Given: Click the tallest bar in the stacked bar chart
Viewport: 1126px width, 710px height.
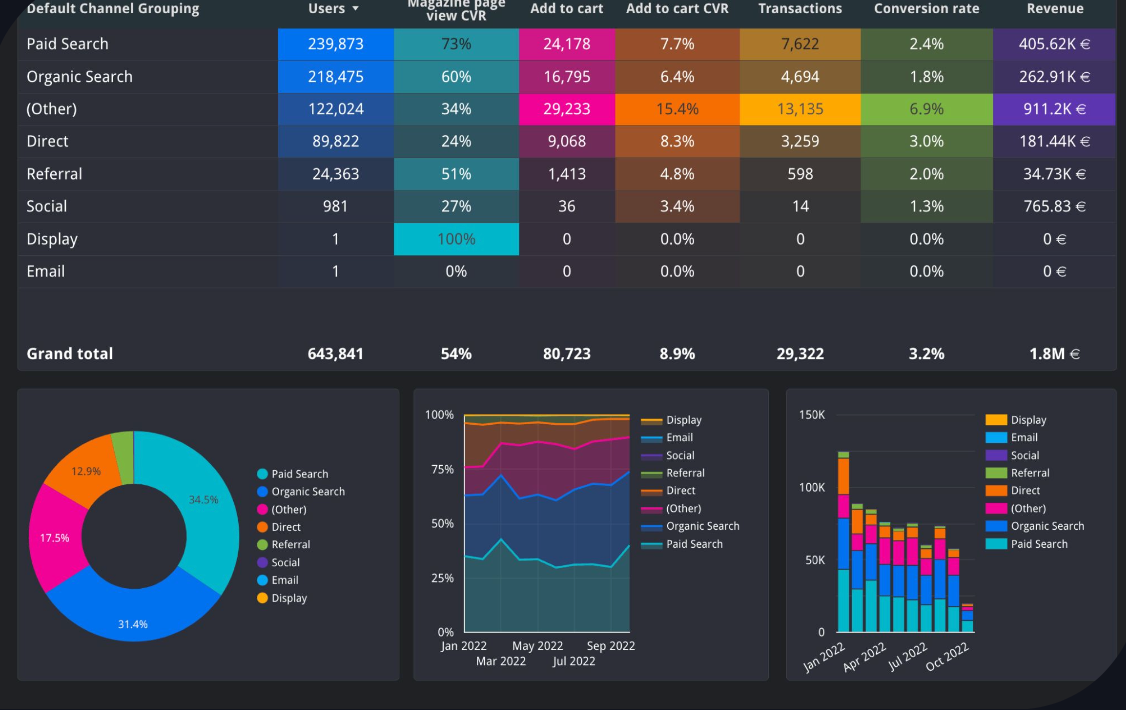Looking at the screenshot, I should pos(844,542).
